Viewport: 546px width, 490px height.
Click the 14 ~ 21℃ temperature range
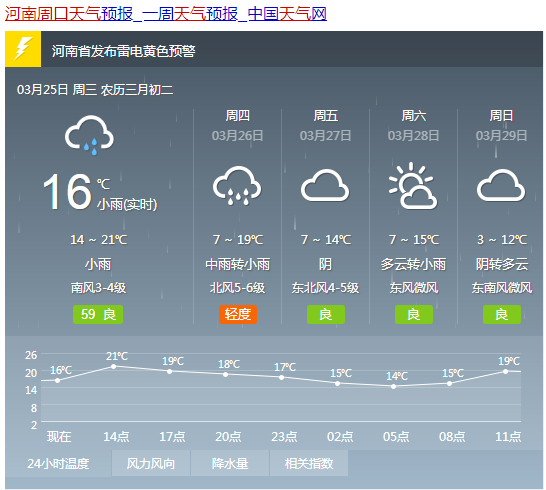pyautogui.click(x=99, y=240)
